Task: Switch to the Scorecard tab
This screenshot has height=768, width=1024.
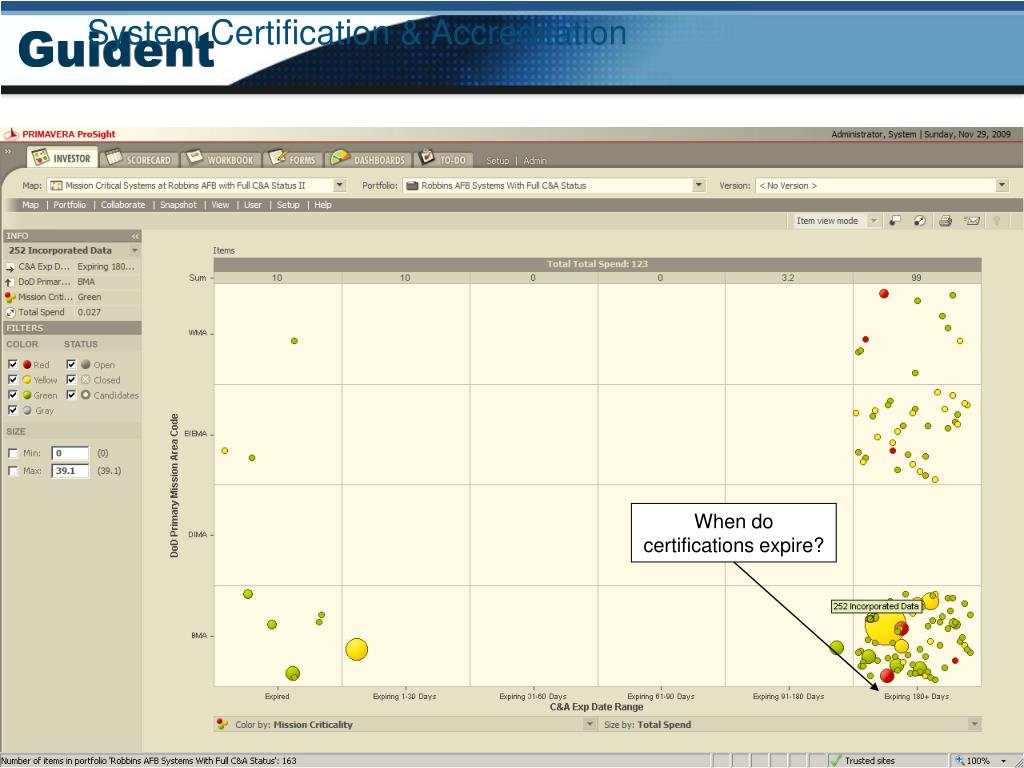Action: (138, 159)
